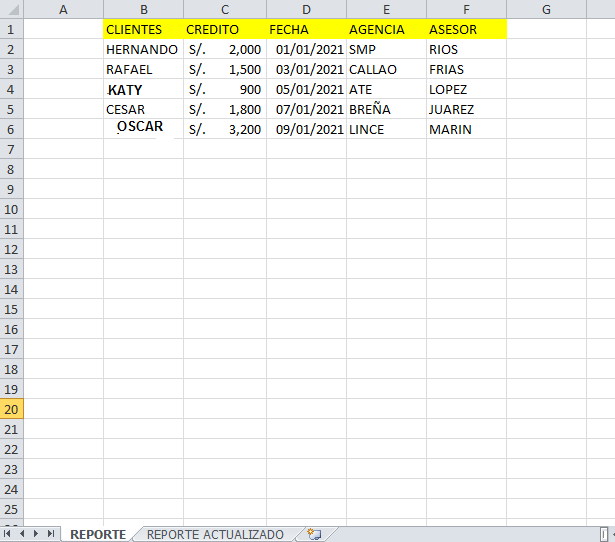Image resolution: width=615 pixels, height=542 pixels.
Task: Select row 25 header
Action: (x=11, y=509)
